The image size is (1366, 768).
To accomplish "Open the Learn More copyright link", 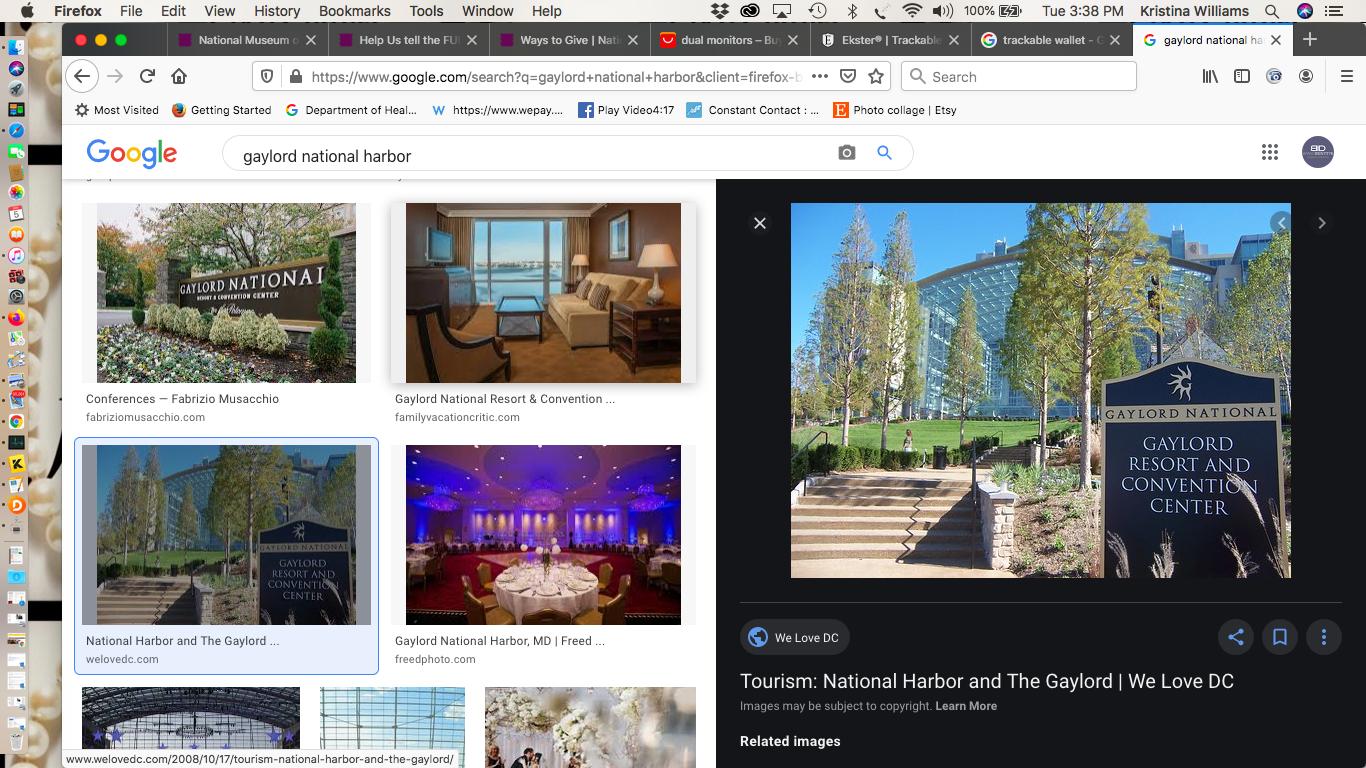I will point(966,706).
